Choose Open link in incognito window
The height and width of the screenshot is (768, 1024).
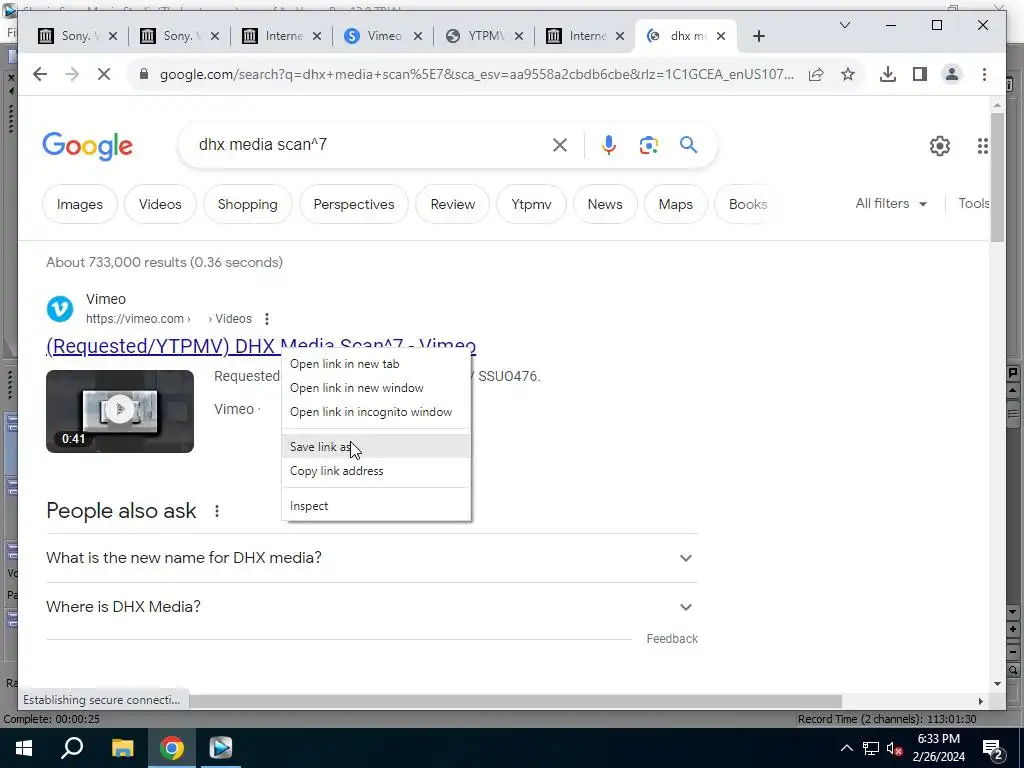376,412
